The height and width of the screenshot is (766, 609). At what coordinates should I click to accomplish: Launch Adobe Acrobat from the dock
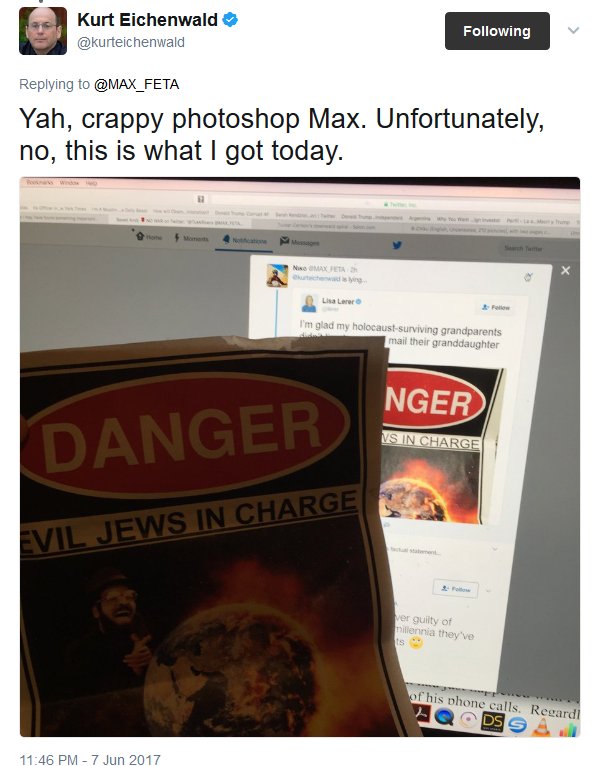(x=421, y=714)
